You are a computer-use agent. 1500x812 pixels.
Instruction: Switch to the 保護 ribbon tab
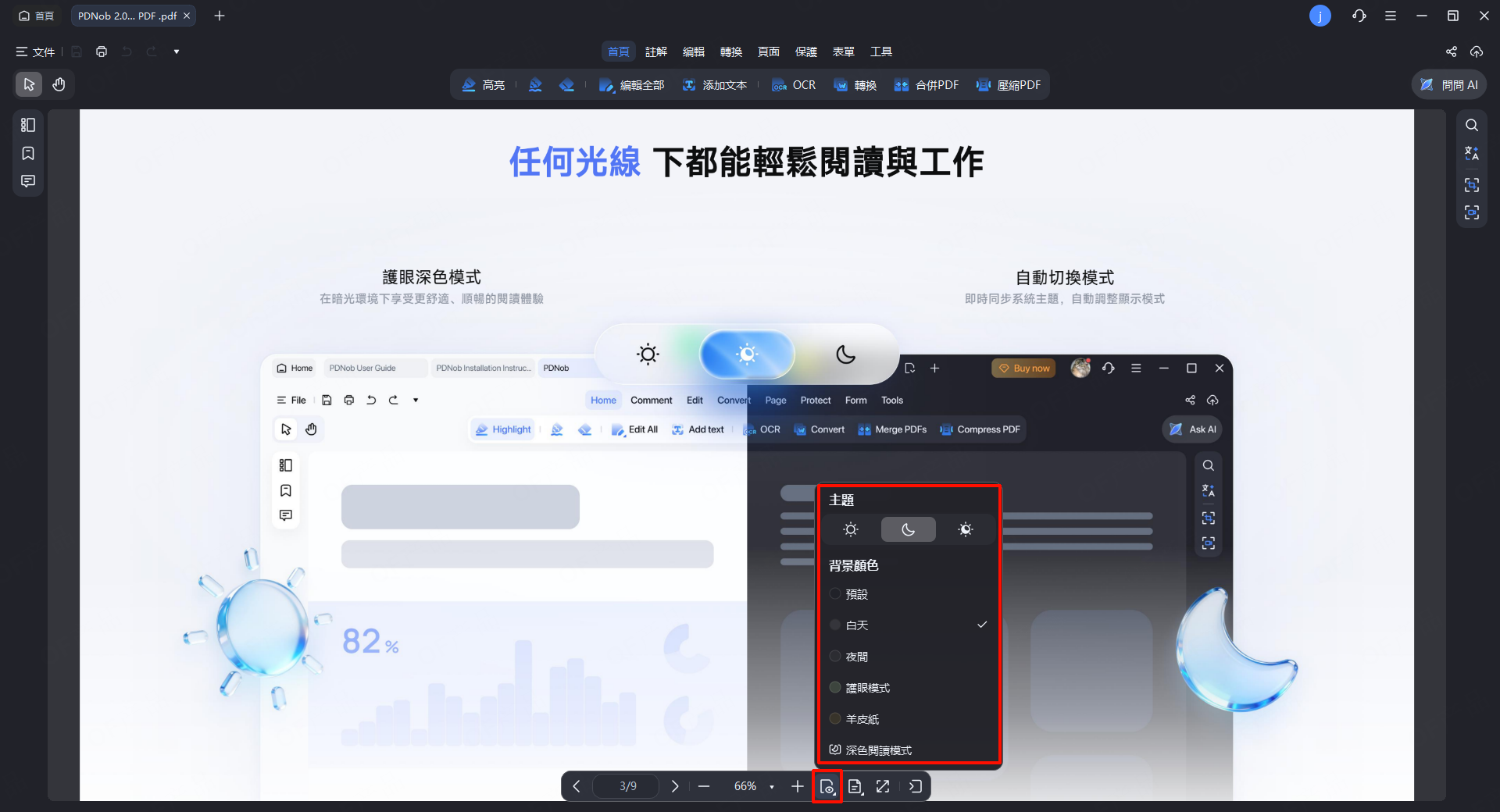(806, 52)
